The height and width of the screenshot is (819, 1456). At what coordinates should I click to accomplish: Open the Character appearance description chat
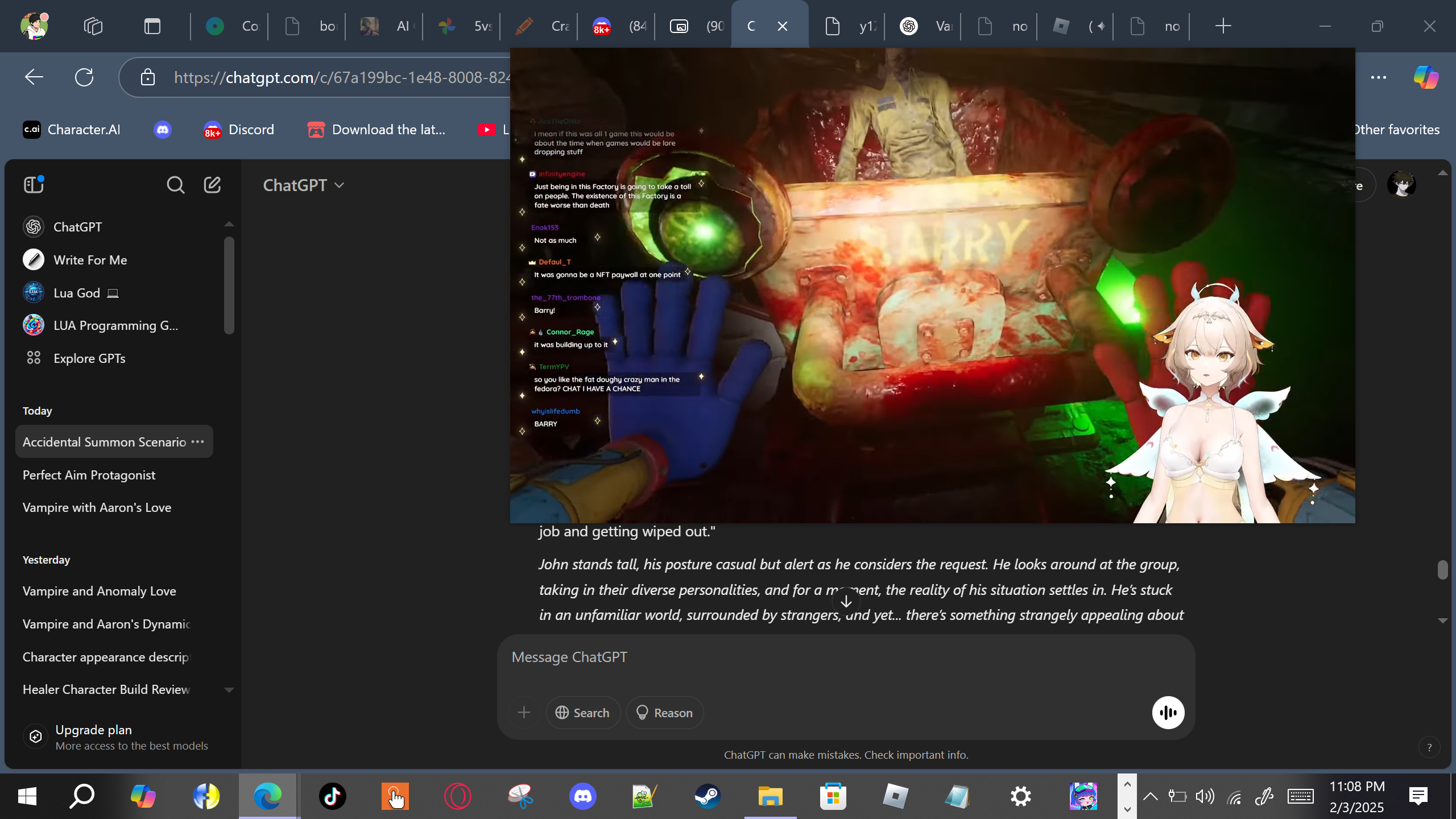click(114, 657)
